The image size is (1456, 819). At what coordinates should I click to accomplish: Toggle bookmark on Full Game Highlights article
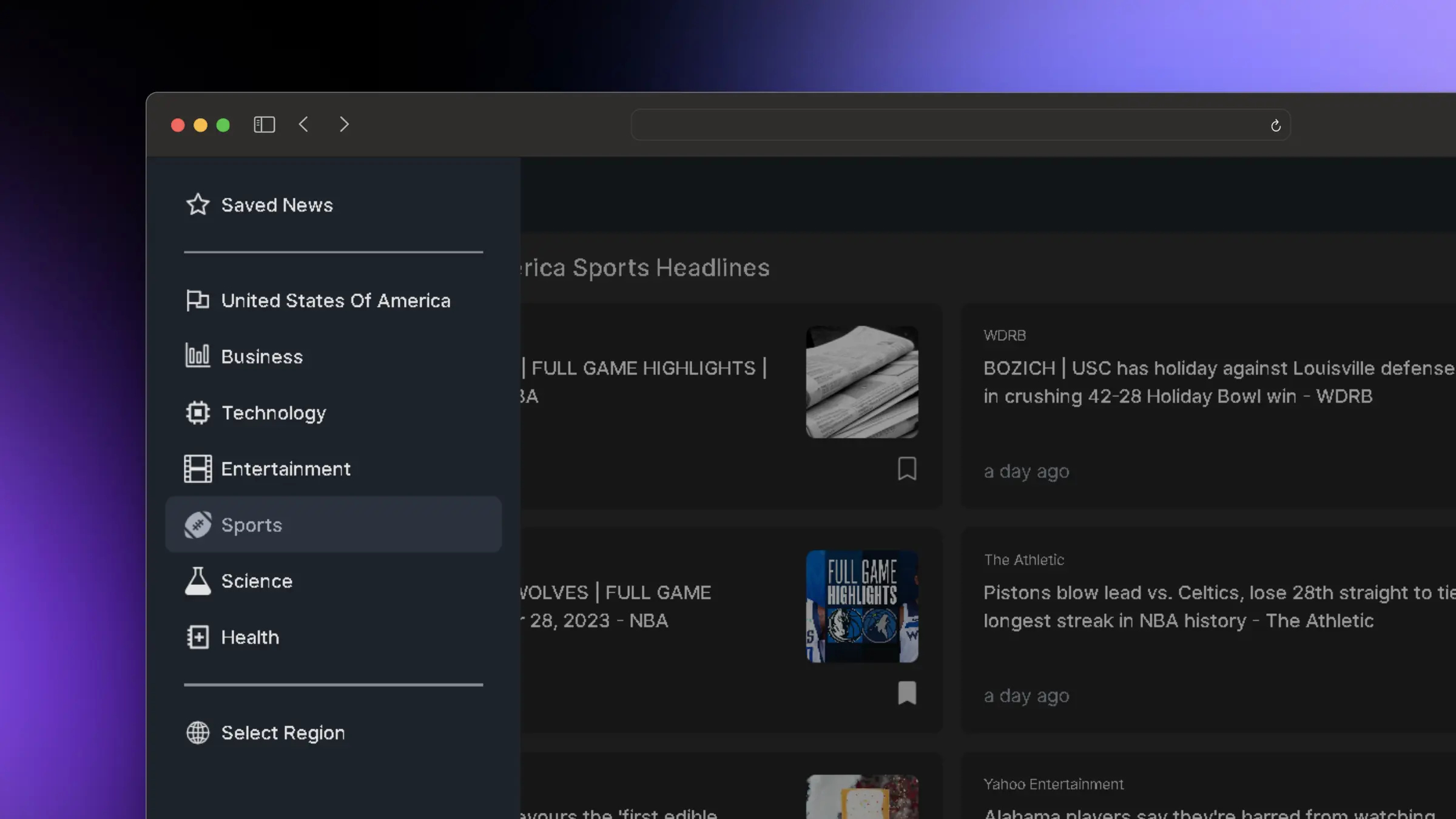pyautogui.click(x=906, y=468)
